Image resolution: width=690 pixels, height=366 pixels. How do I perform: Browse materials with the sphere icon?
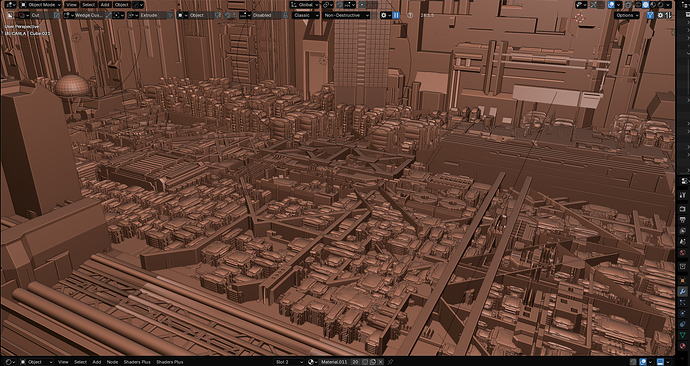click(x=312, y=362)
